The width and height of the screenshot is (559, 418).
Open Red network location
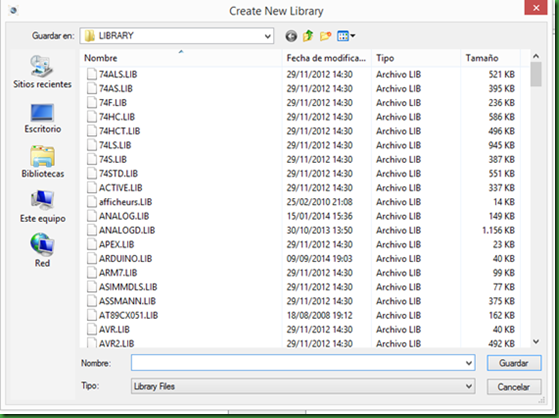42,250
